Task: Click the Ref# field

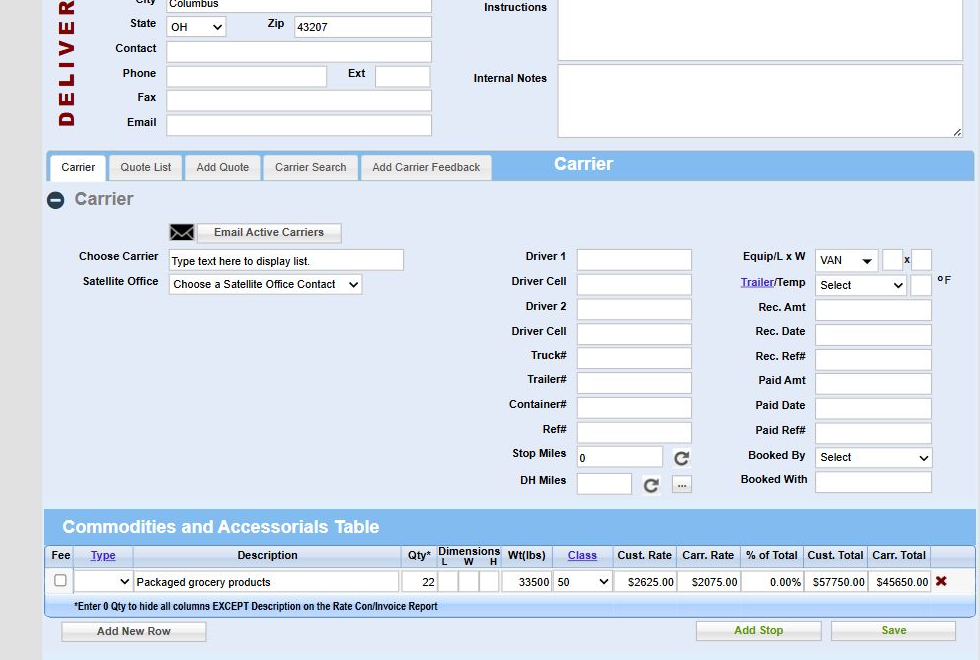Action: 634,432
